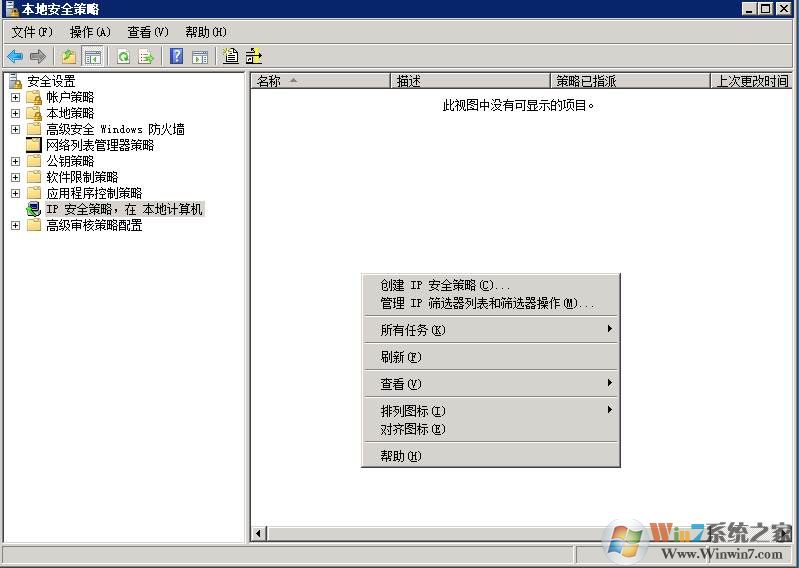The image size is (799, 568).
Task: Open 查看(V) submenu in context menu
Action: tap(491, 384)
